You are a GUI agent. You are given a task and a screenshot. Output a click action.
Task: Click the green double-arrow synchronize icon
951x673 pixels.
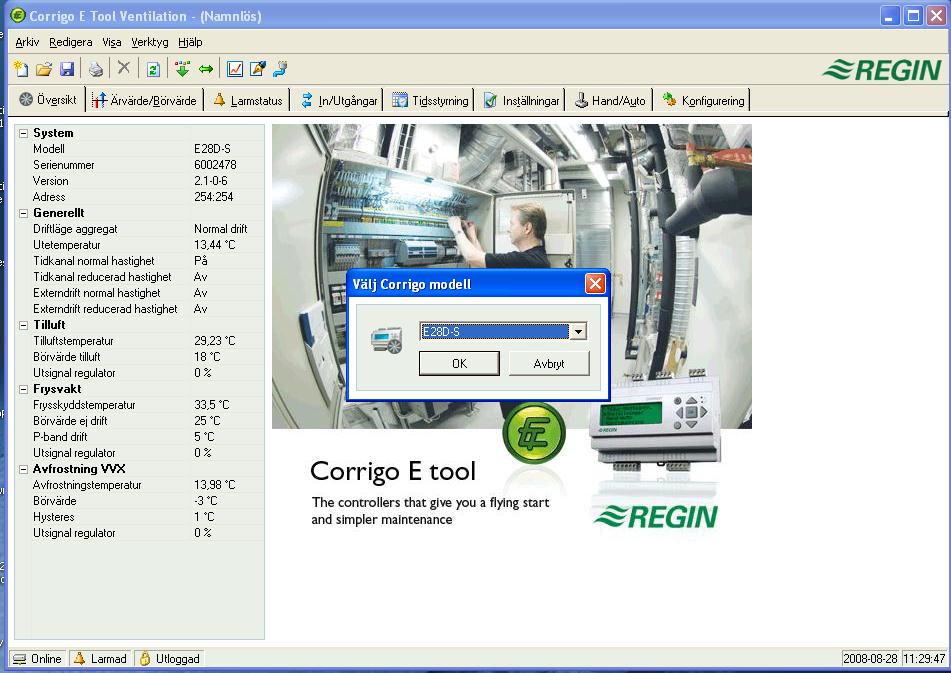coord(206,69)
